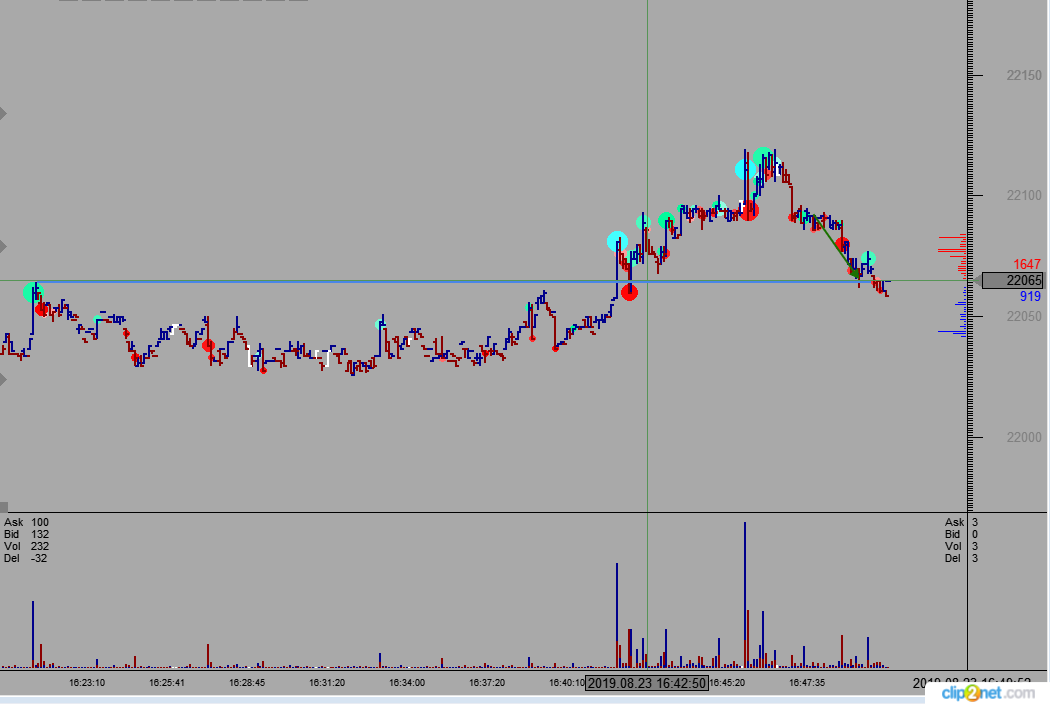Click the Ask 3 readout on the right side

pyautogui.click(x=962, y=522)
